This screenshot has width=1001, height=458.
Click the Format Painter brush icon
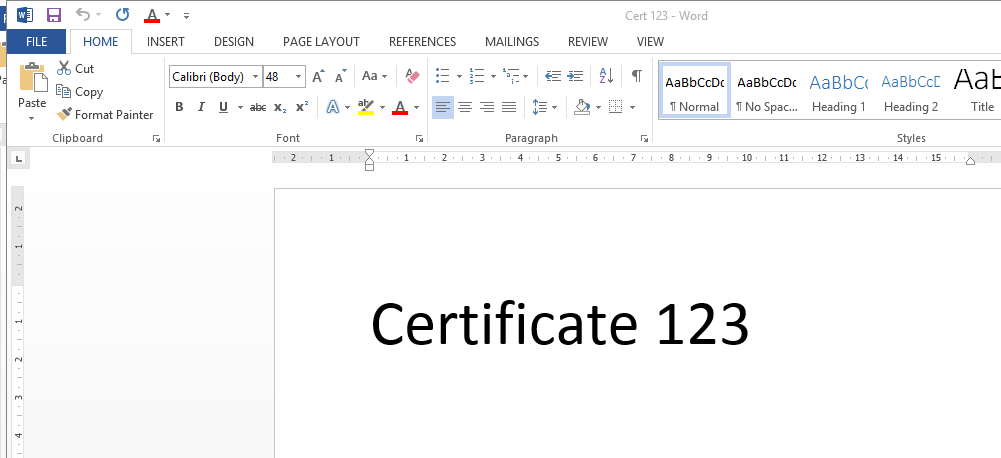point(65,114)
